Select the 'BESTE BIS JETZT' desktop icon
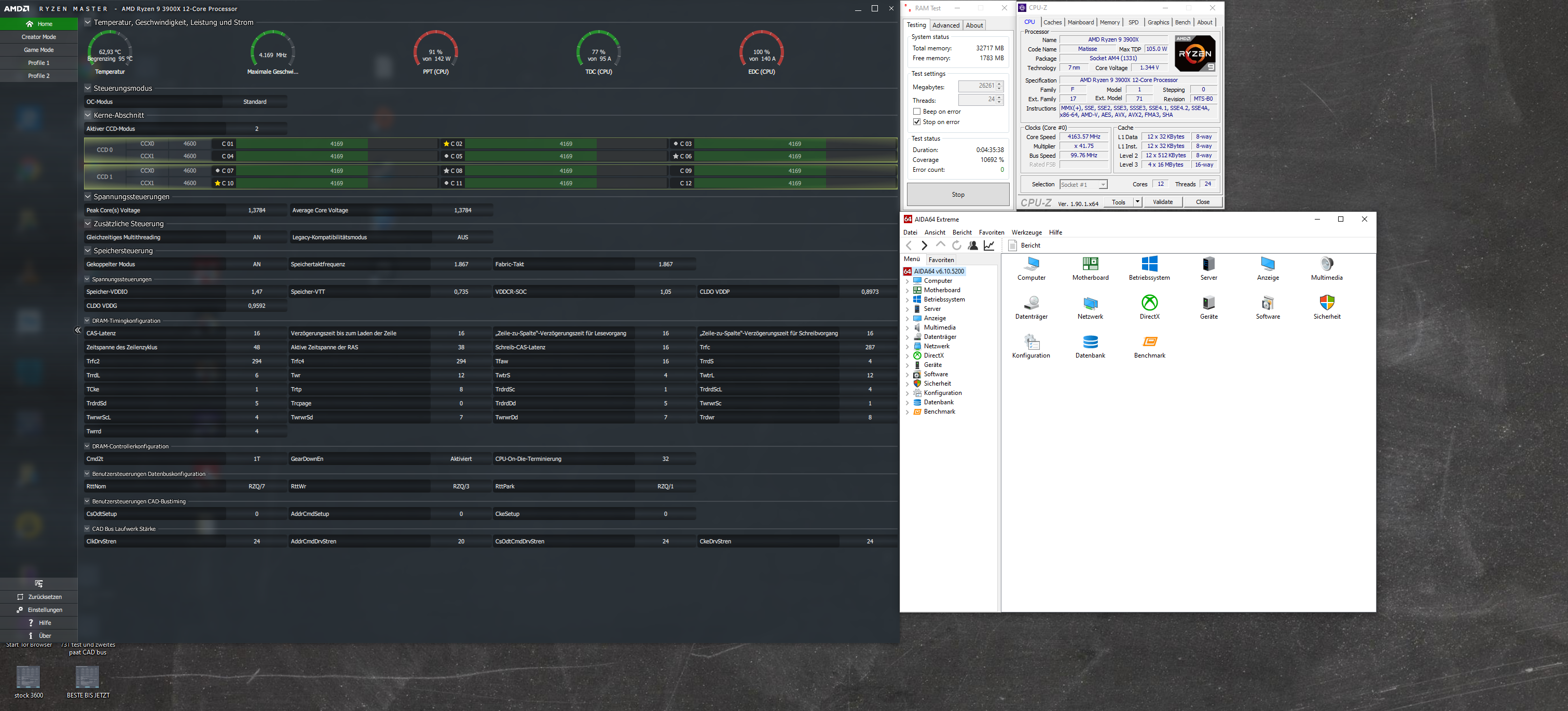The width and height of the screenshot is (1568, 711). tap(88, 682)
